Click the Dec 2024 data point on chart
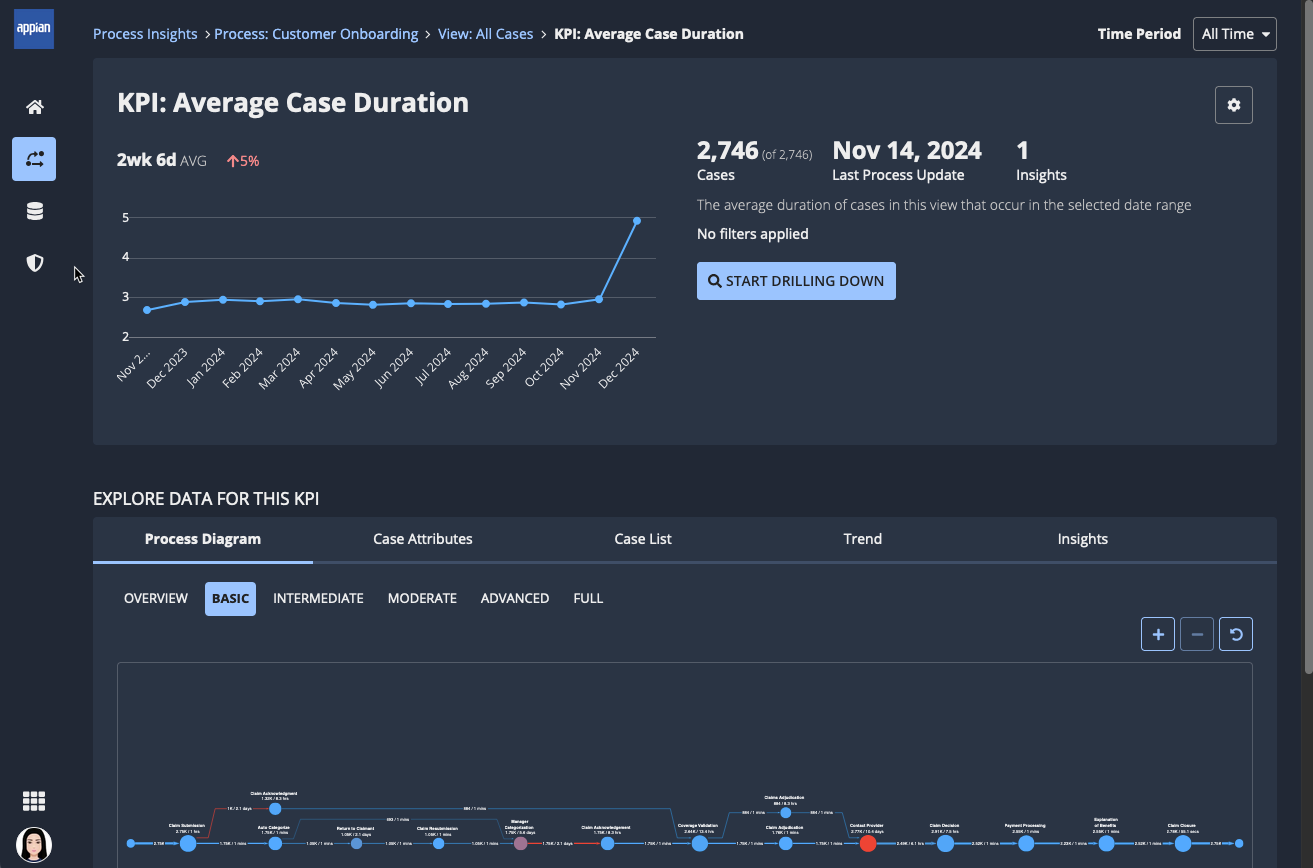This screenshot has height=868, width=1313. tap(637, 221)
